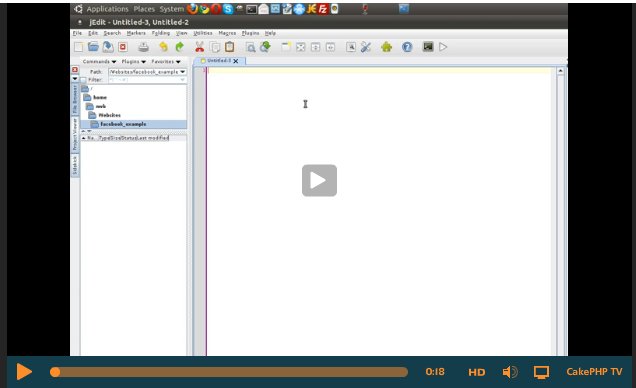Click the Open File folder icon
This screenshot has width=636, height=388.
tap(93, 47)
